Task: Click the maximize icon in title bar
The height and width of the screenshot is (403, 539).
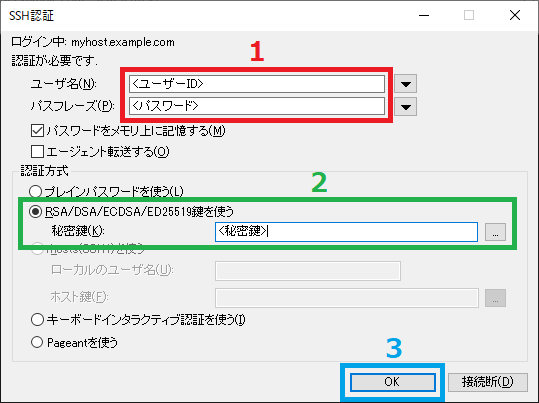Action: pyautogui.click(x=469, y=15)
